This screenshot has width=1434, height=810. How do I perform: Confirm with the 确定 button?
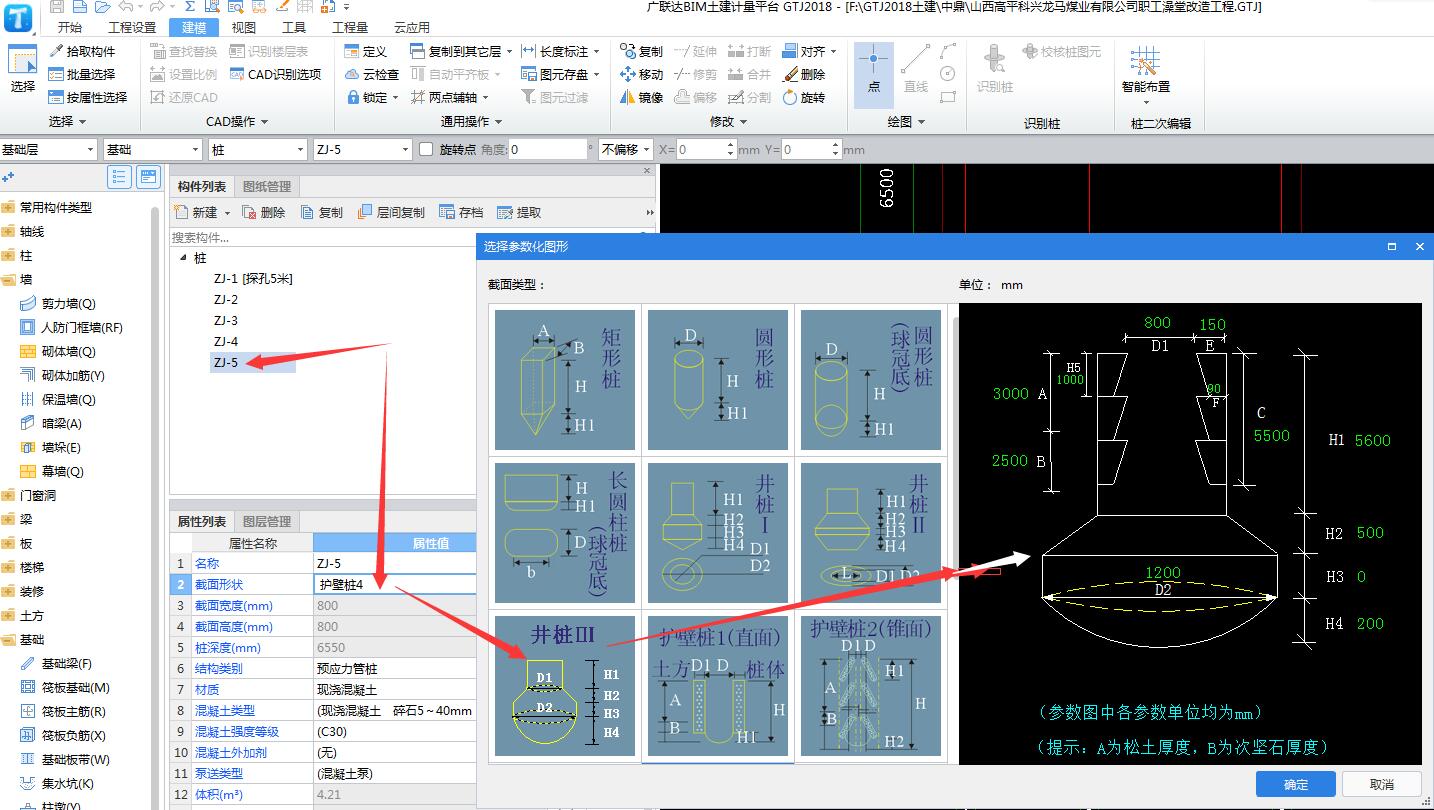1296,784
